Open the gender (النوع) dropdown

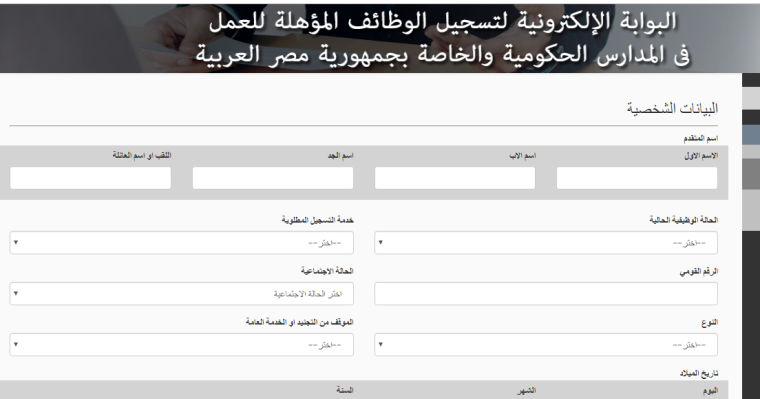[546, 345]
